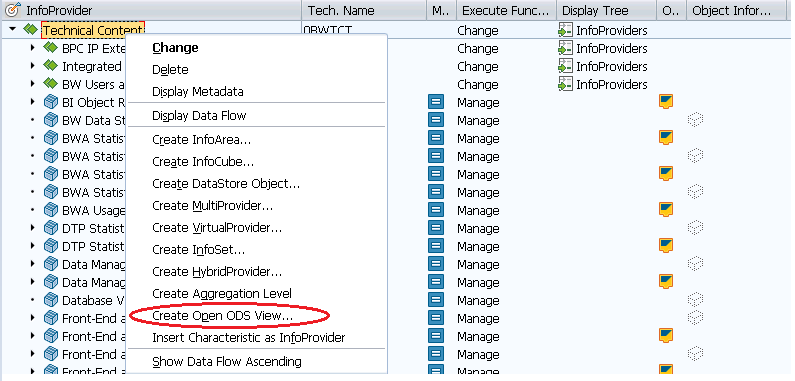Viewport: 795px width, 381px height.
Task: Select Show Data Flow Ascending entry
Action: coord(227,362)
